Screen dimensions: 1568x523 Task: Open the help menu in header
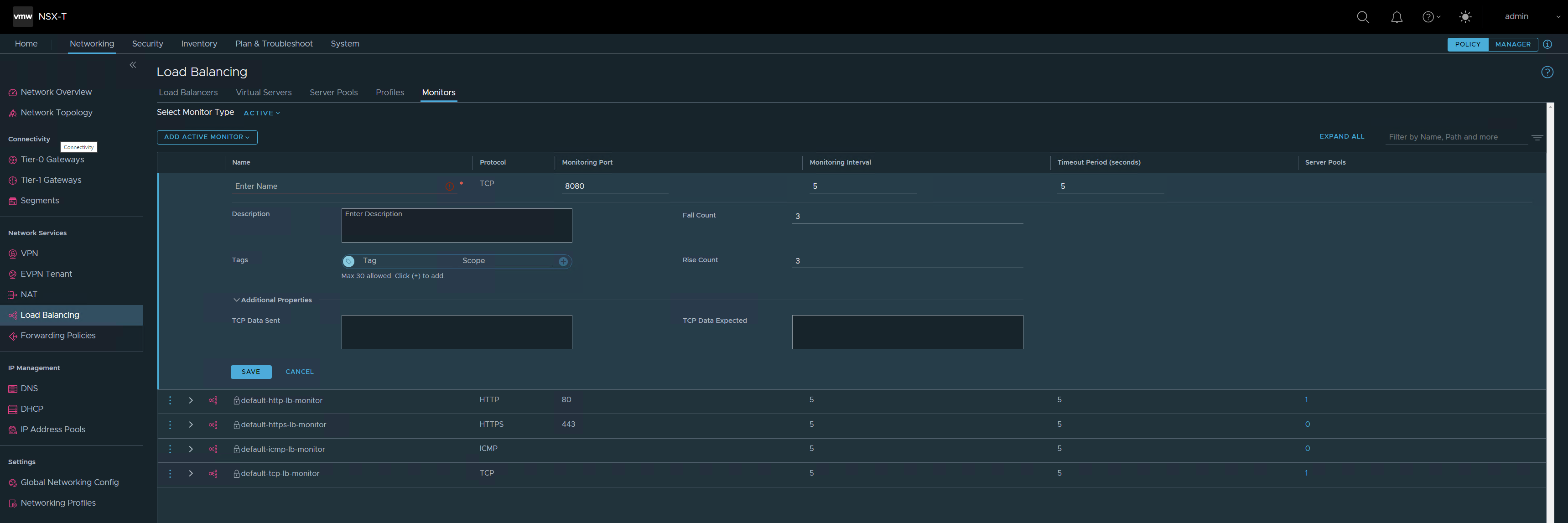pyautogui.click(x=1431, y=17)
